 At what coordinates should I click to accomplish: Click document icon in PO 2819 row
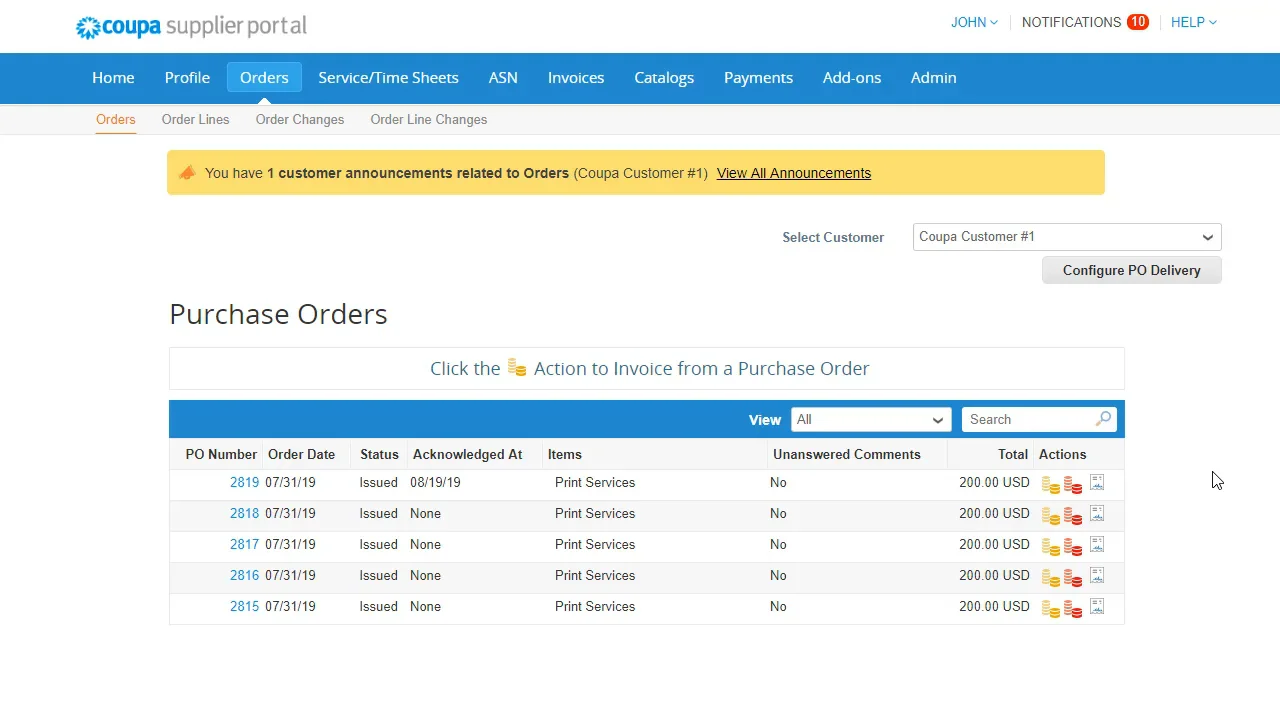coord(1097,482)
